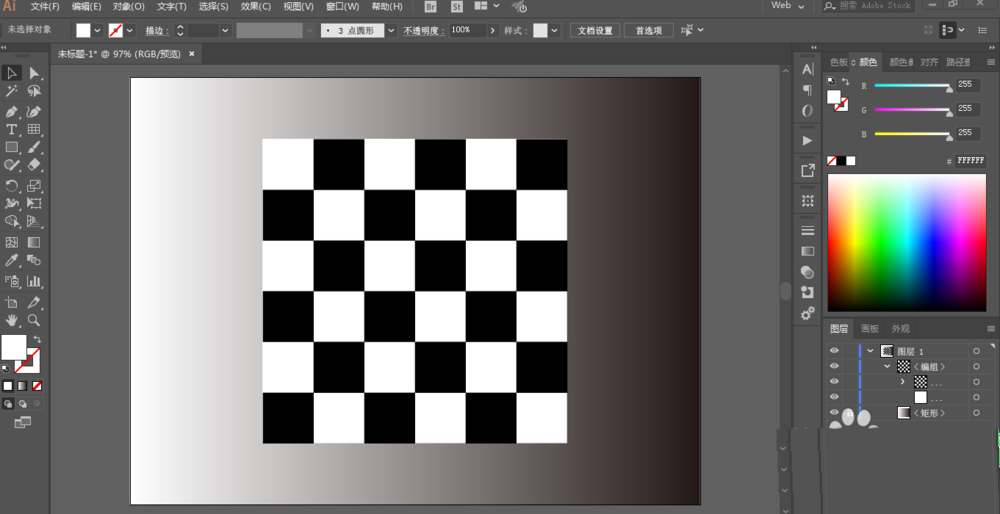Select the Free Transform tool
The width and height of the screenshot is (1000, 514).
pos(34,203)
